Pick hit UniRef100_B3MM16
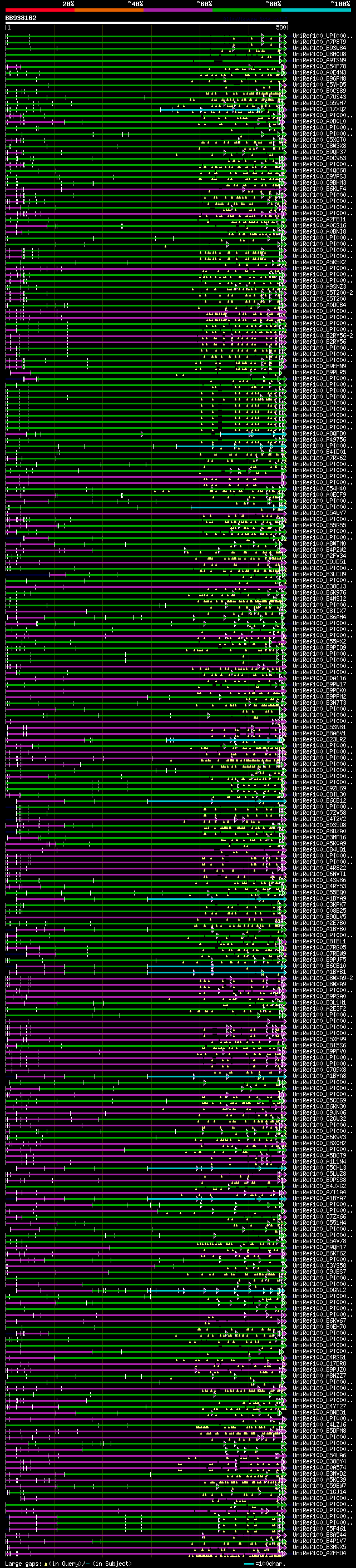356x1568 pixels. click(x=319, y=838)
